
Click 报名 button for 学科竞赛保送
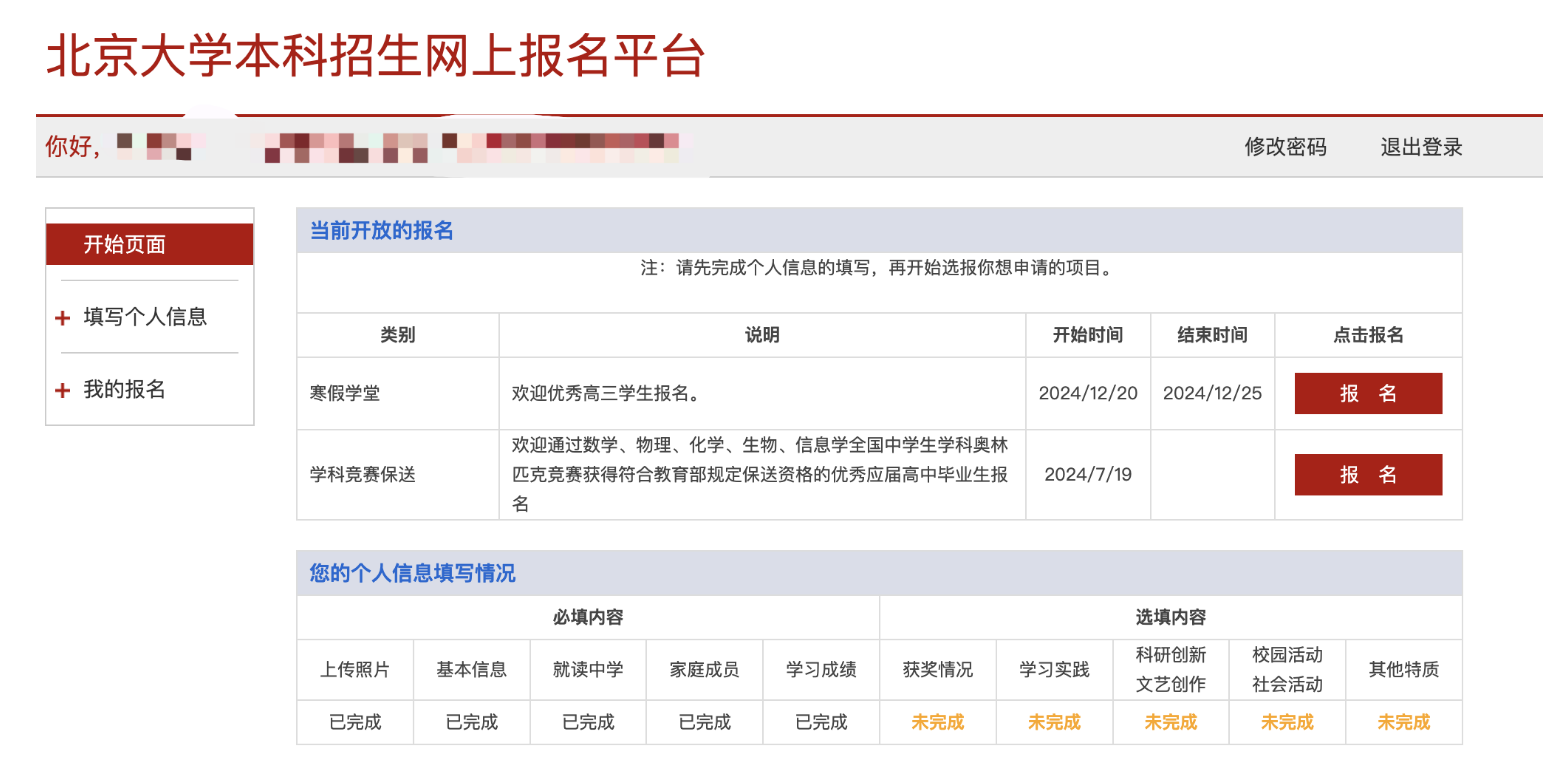(1368, 474)
